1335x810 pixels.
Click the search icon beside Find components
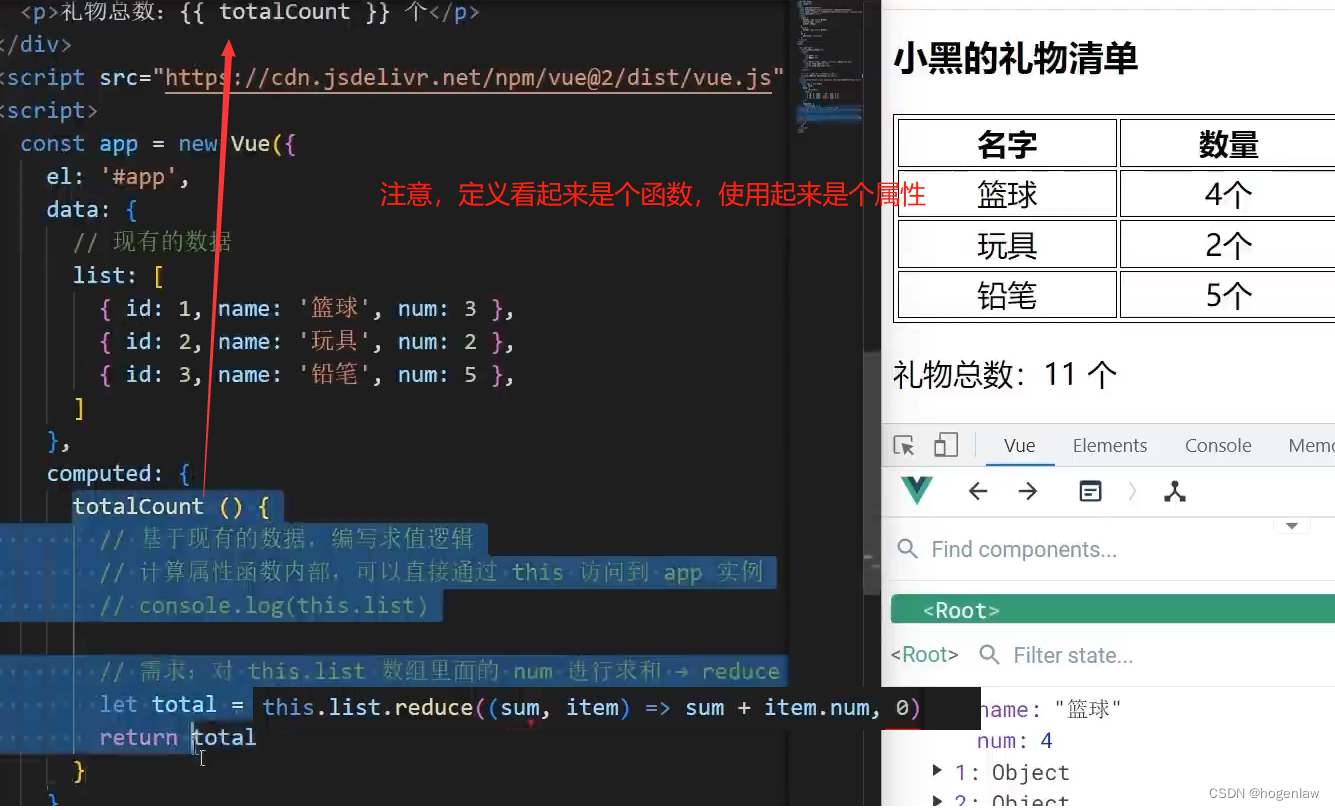pos(907,549)
